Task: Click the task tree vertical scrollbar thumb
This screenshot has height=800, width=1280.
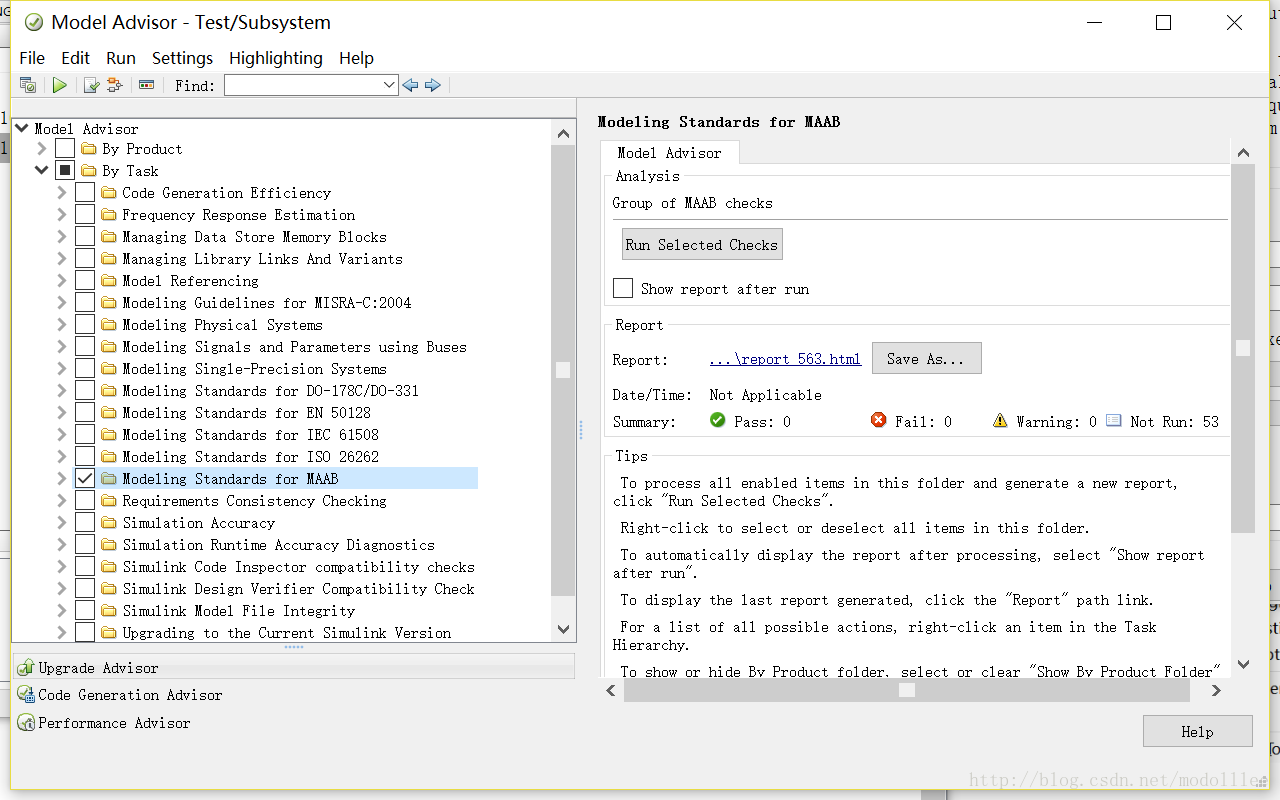Action: click(x=563, y=370)
